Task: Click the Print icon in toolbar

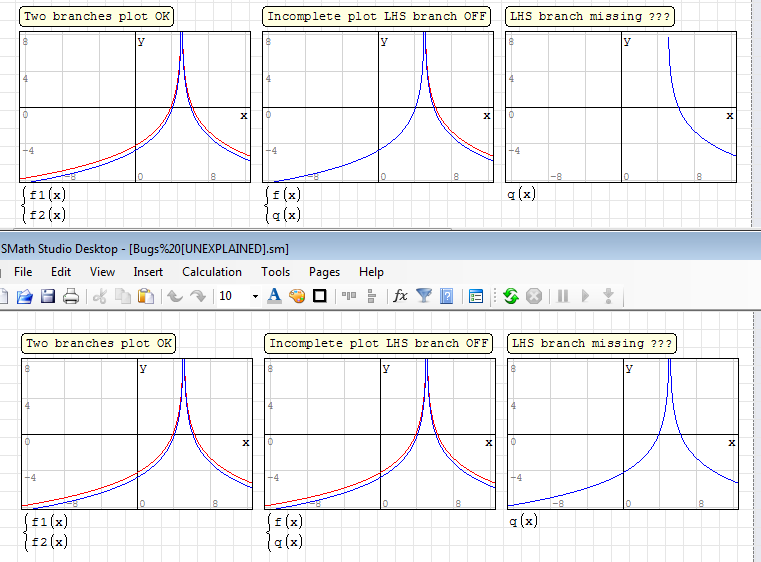Action: [x=71, y=296]
